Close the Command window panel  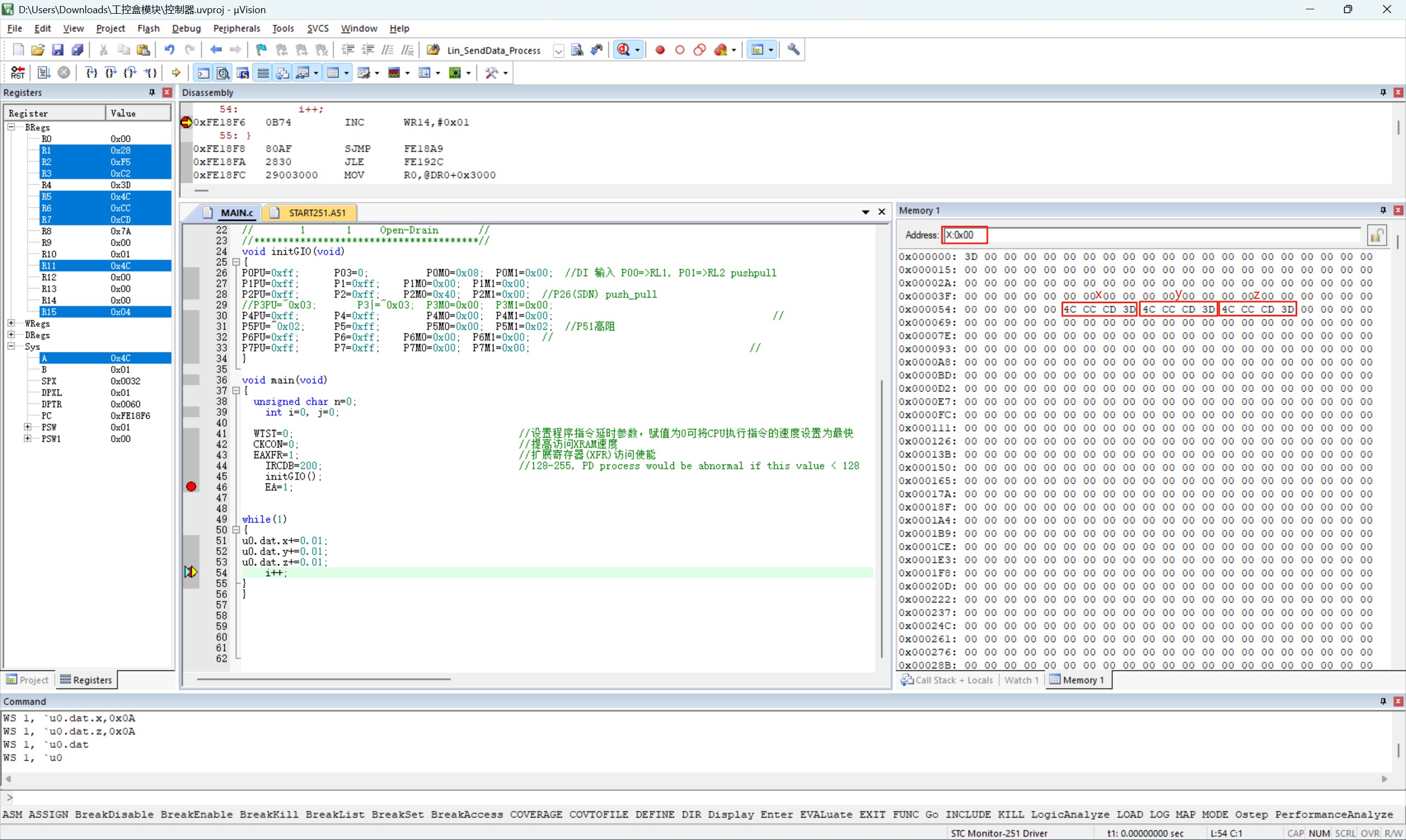point(1398,701)
